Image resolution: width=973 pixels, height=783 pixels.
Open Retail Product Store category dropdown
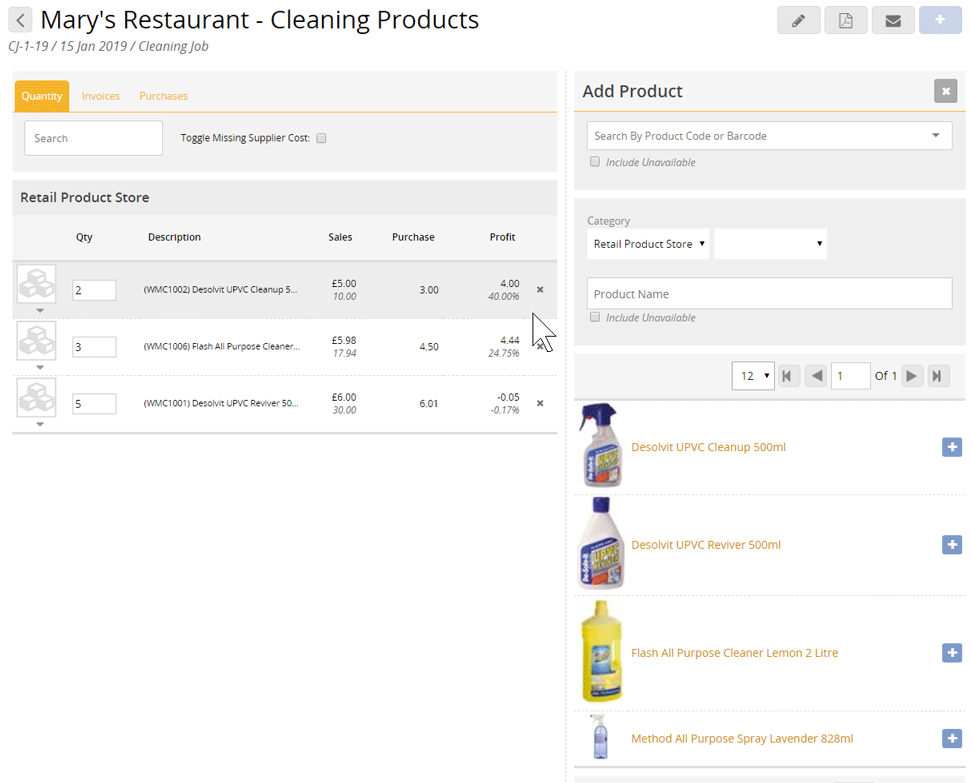(648, 244)
